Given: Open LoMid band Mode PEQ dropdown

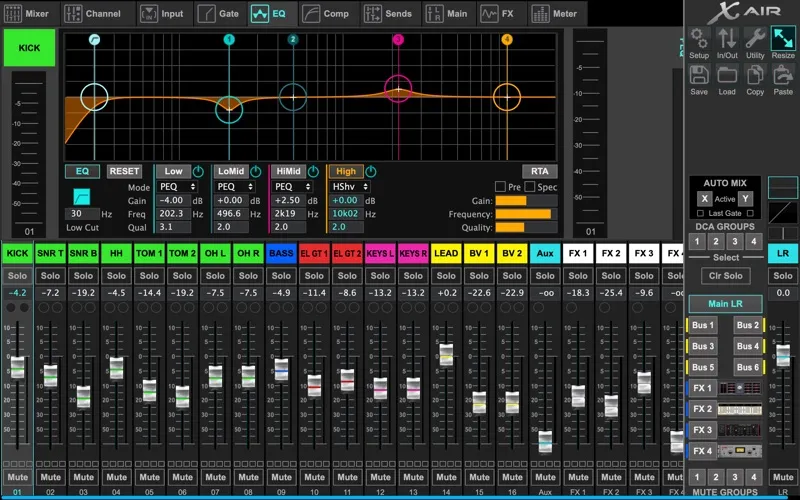Looking at the screenshot, I should click(234, 187).
